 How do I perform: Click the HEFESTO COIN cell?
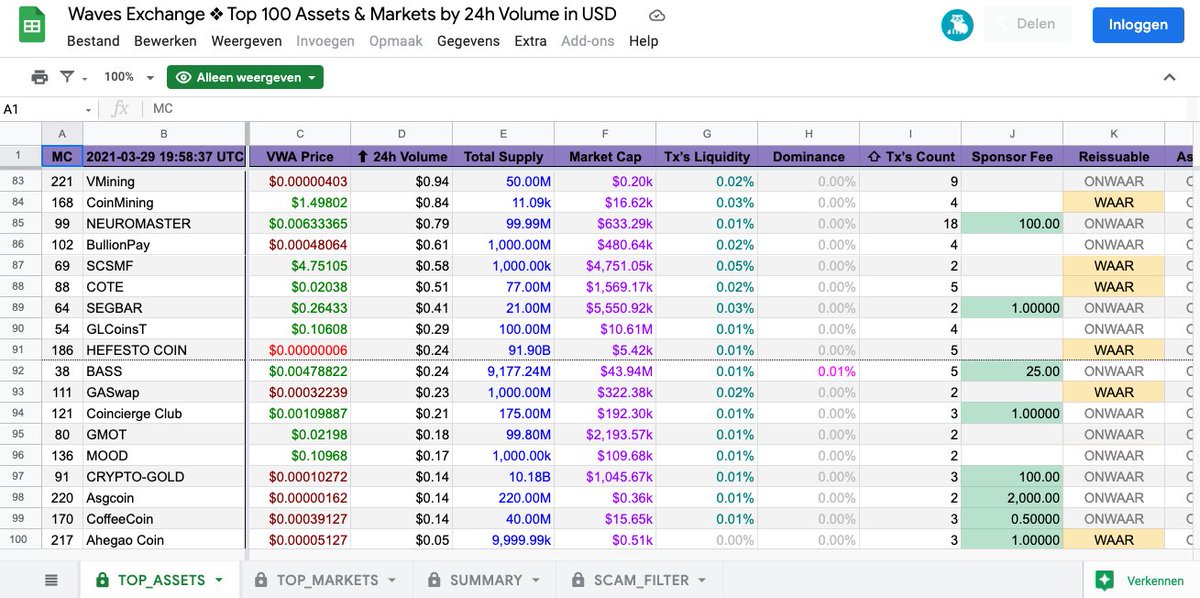164,350
